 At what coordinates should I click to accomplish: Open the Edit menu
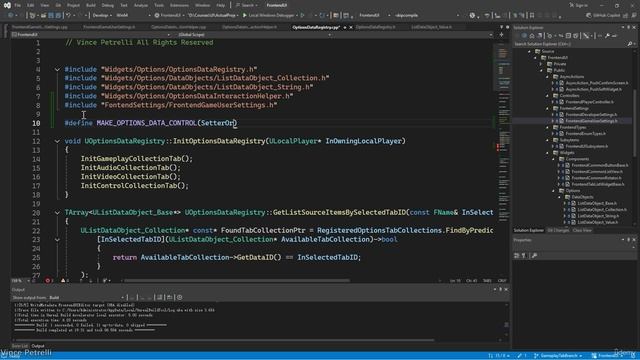(x=31, y=5)
